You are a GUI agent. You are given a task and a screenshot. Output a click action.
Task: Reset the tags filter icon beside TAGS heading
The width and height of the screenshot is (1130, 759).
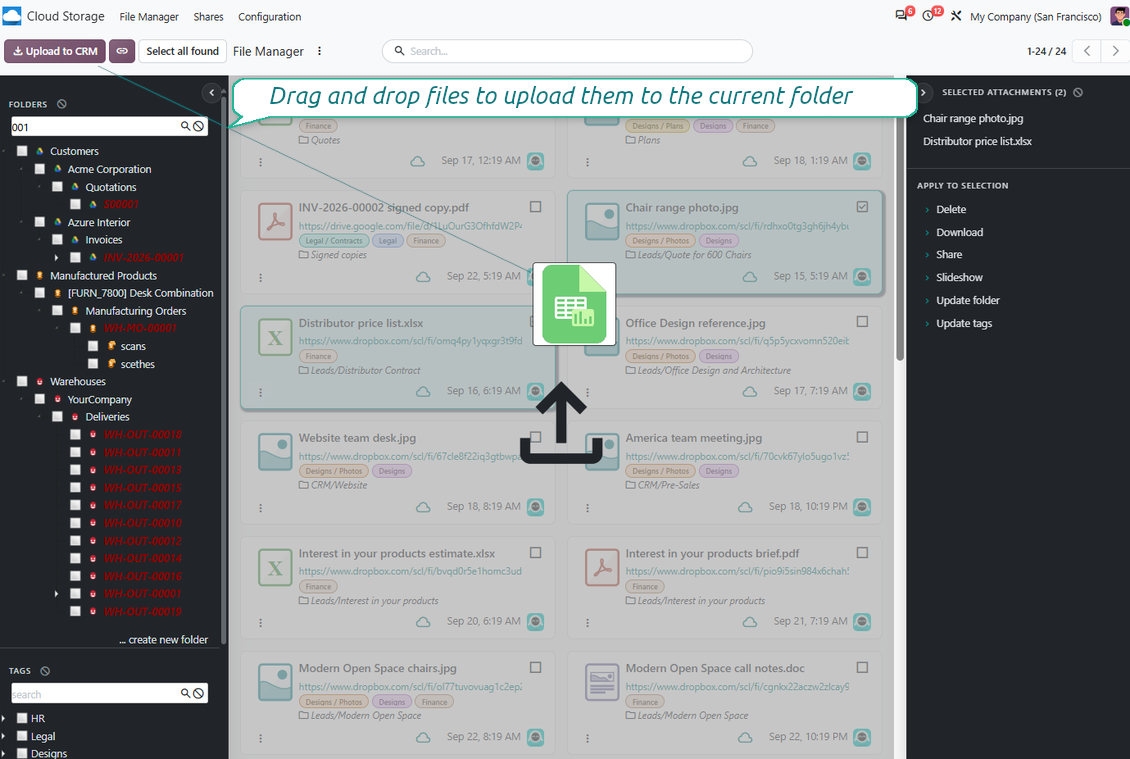click(45, 670)
